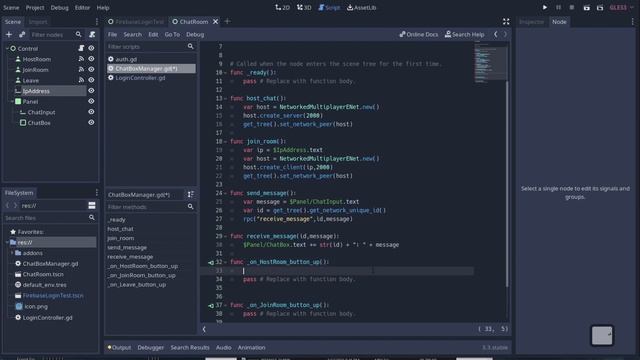Toggle FileSystem split view mode
This screenshot has width=640, height=360.
pyautogui.click(x=92, y=205)
